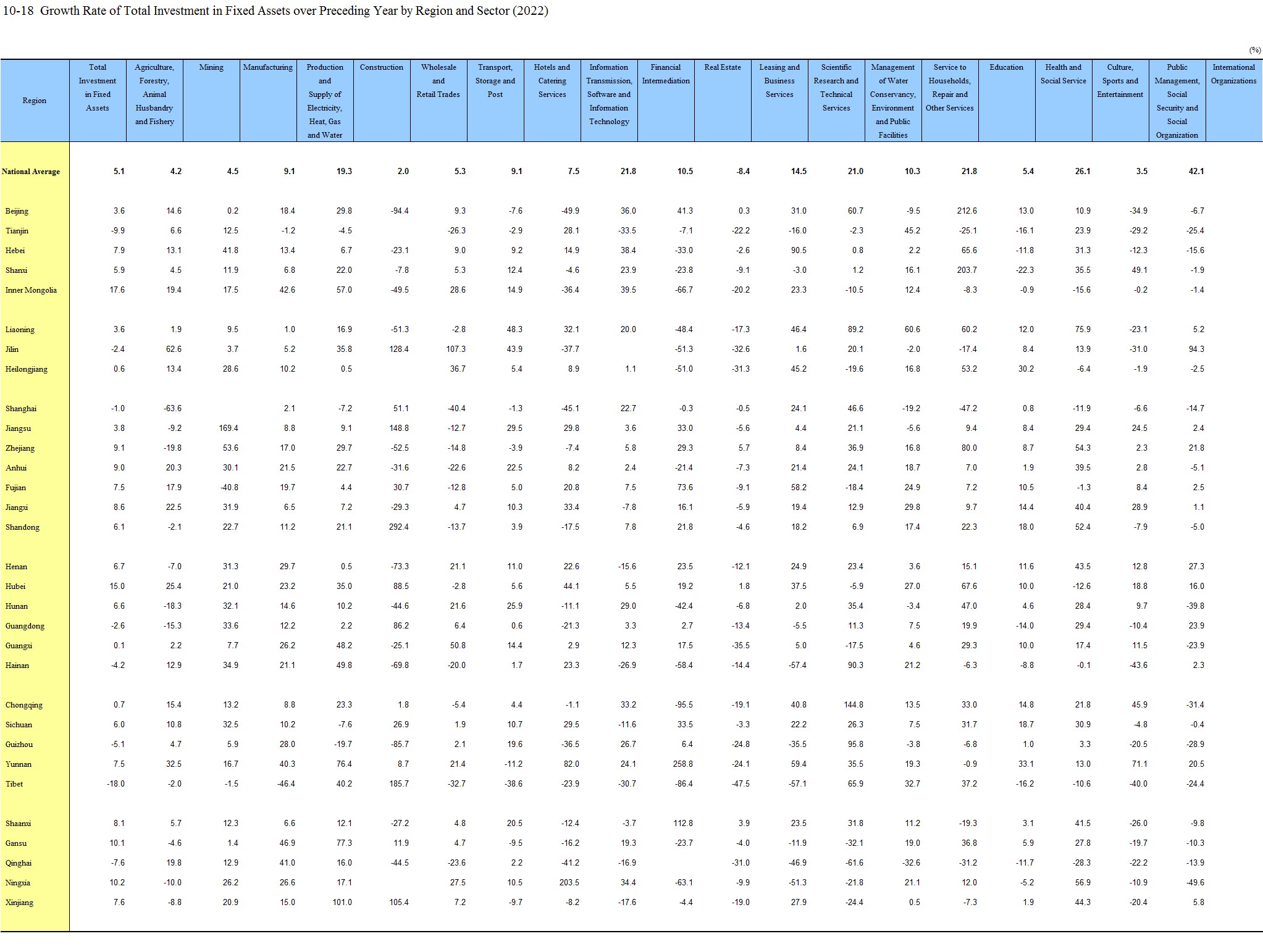
Task: Click the Shanghai row label
Action: pyautogui.click(x=21, y=409)
